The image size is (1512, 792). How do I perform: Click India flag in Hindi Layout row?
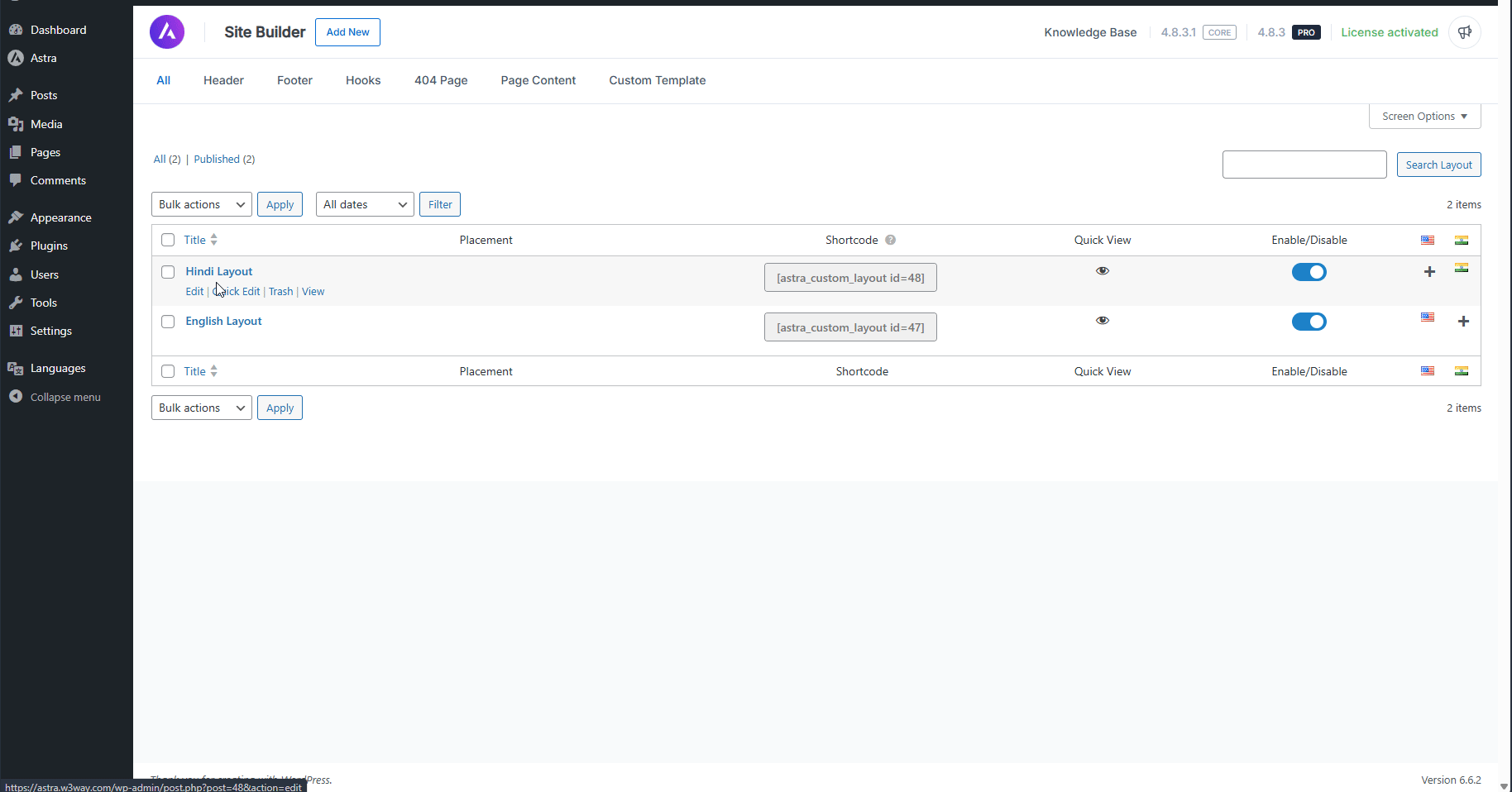point(1462,268)
